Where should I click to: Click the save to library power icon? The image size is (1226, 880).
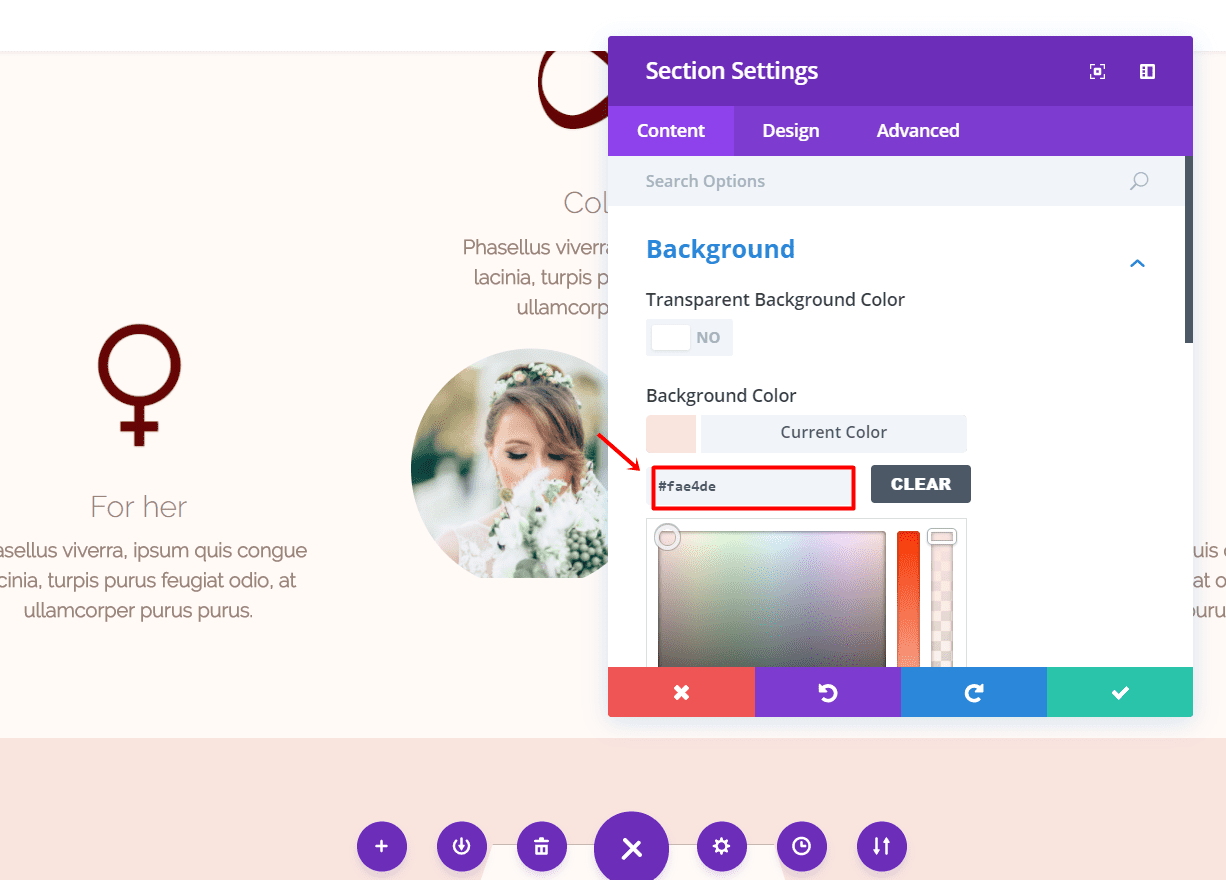pyautogui.click(x=462, y=846)
